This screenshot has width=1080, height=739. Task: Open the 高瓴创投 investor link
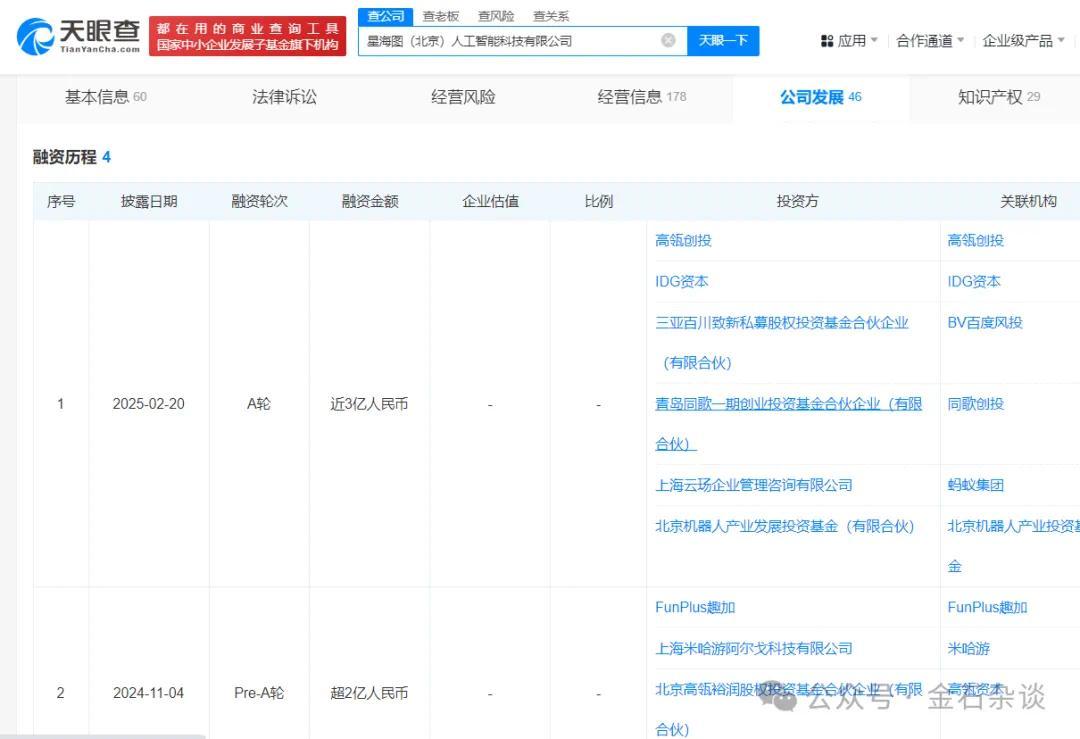pos(682,240)
